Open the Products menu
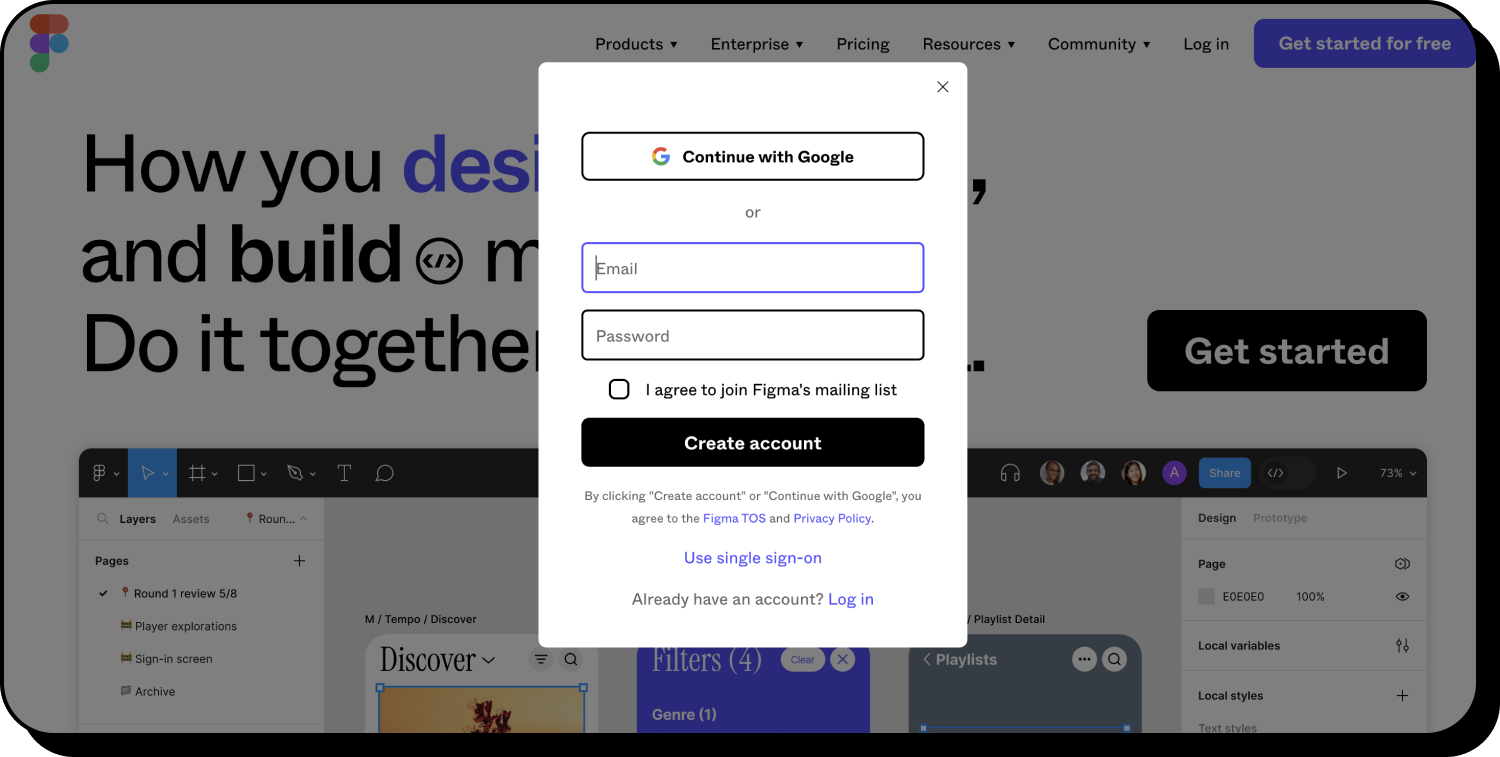Image resolution: width=1500 pixels, height=757 pixels. coord(636,44)
